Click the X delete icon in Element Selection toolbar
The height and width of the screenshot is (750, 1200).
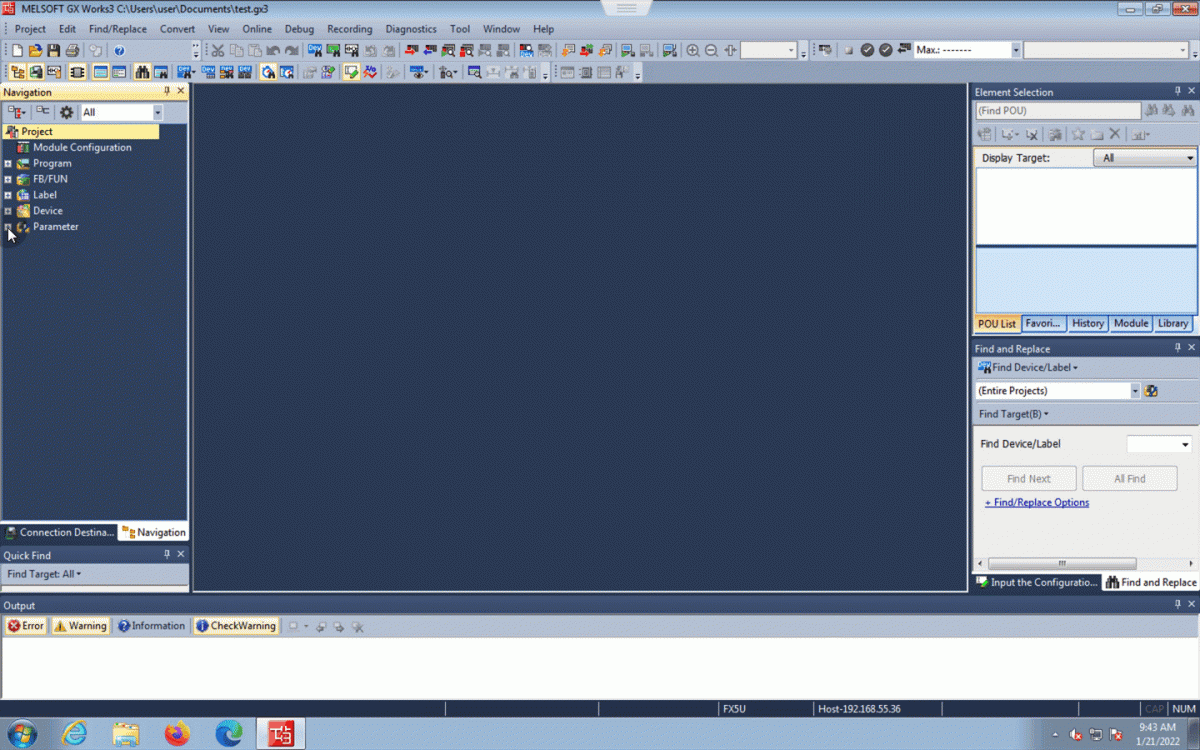coord(1115,134)
